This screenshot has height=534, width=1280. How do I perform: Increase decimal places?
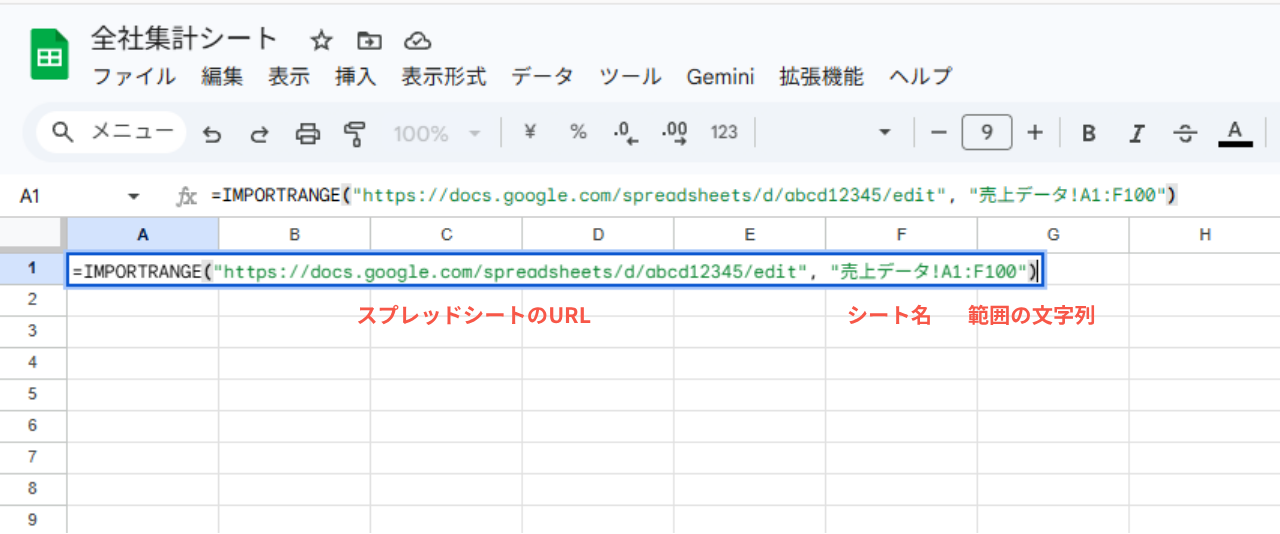675,133
